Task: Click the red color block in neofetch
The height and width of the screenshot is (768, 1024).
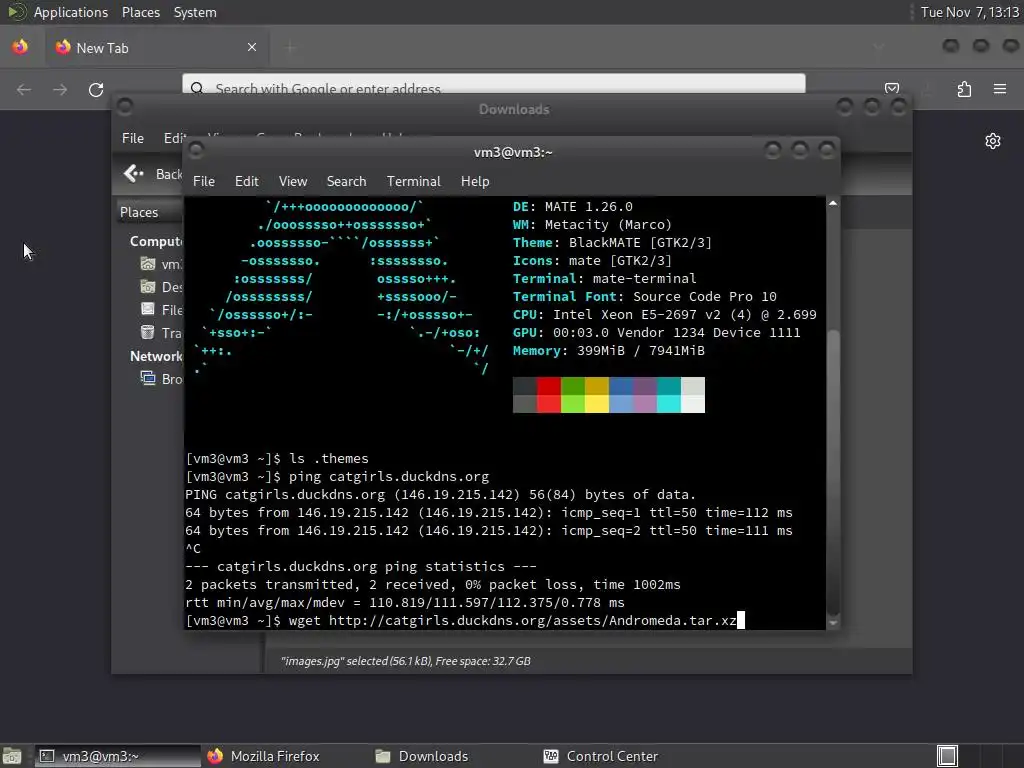Action: (549, 394)
